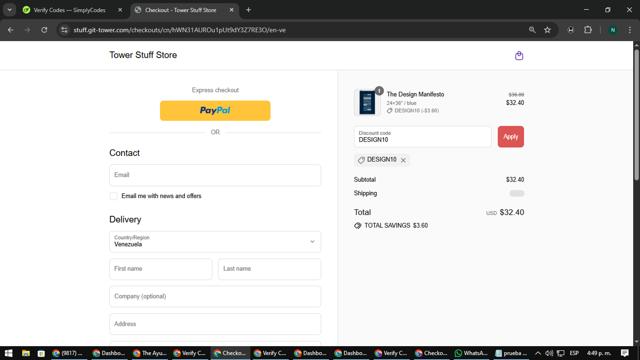Open the Chrome three-dot menu
This screenshot has height=360, width=640.
click(x=629, y=30)
